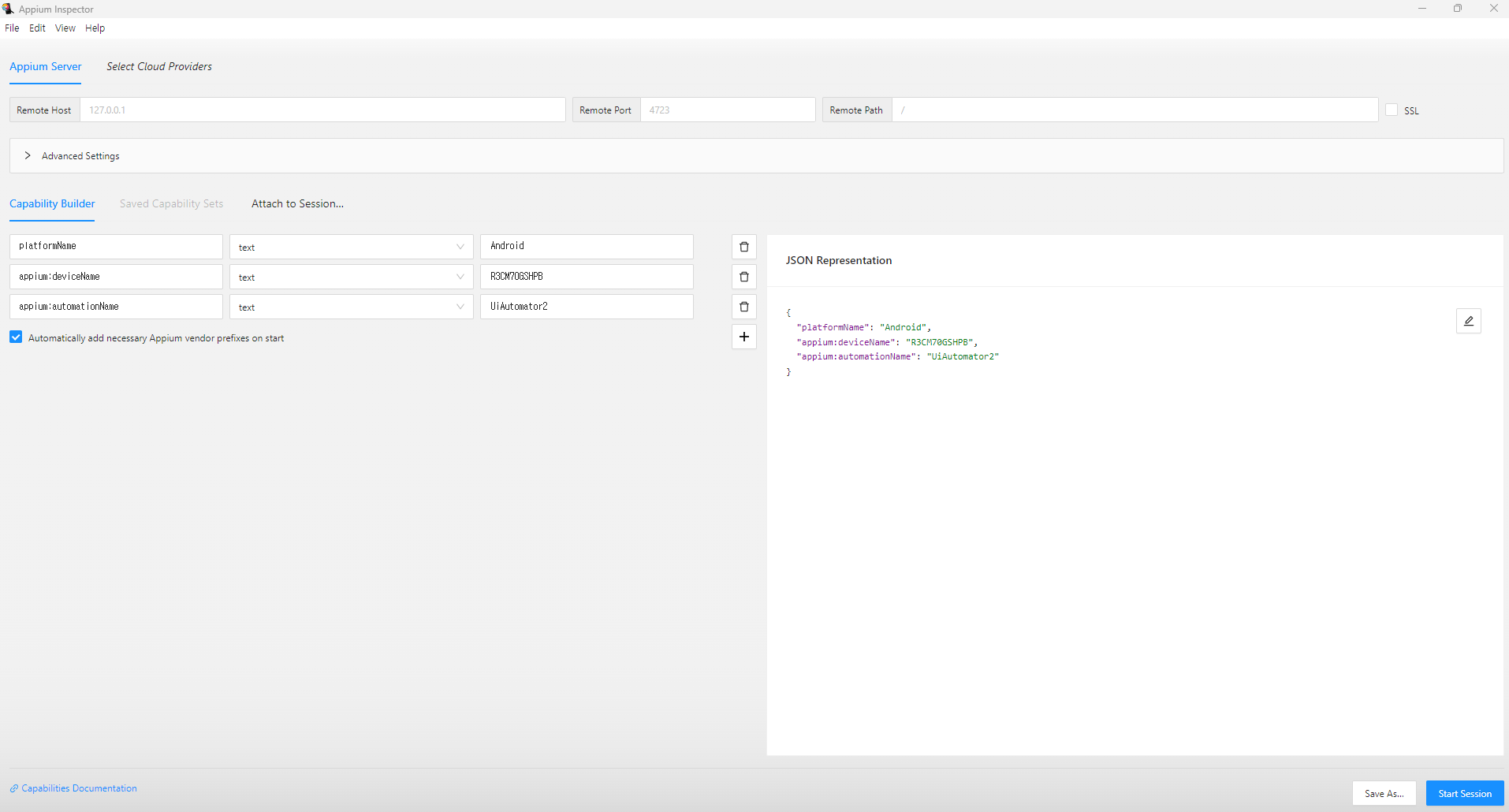This screenshot has height=812, width=1509.
Task: Click the Appium Inspector app icon
Action: (9, 9)
